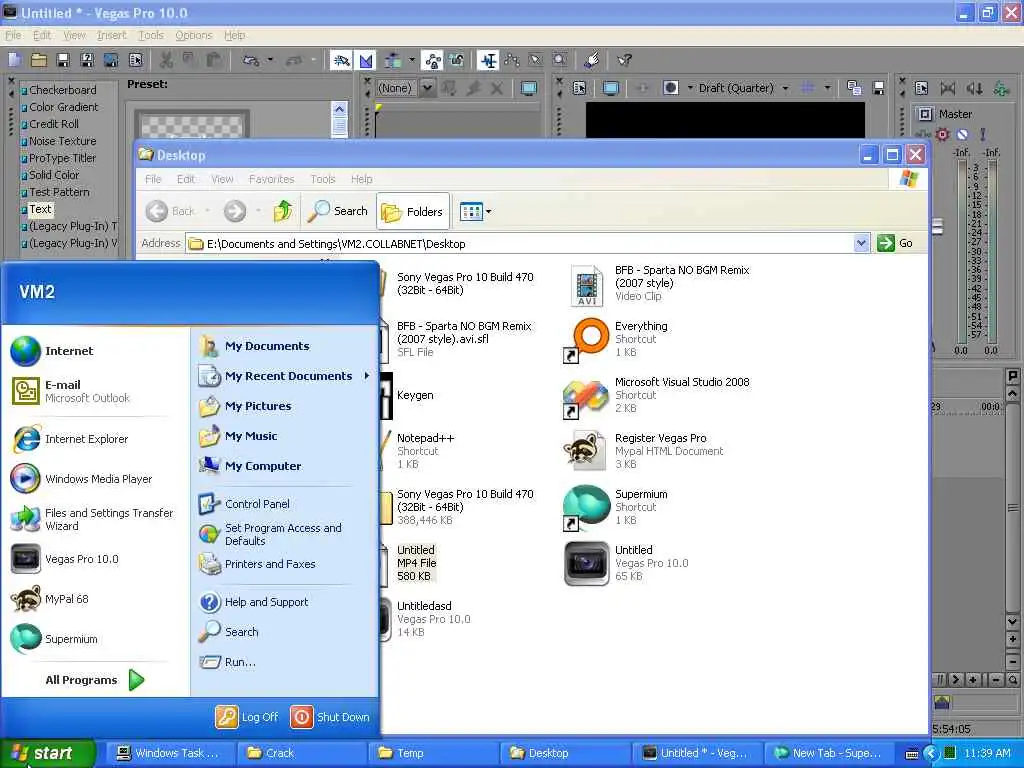Click Save Snapshot icon in Video Preview

(878, 88)
